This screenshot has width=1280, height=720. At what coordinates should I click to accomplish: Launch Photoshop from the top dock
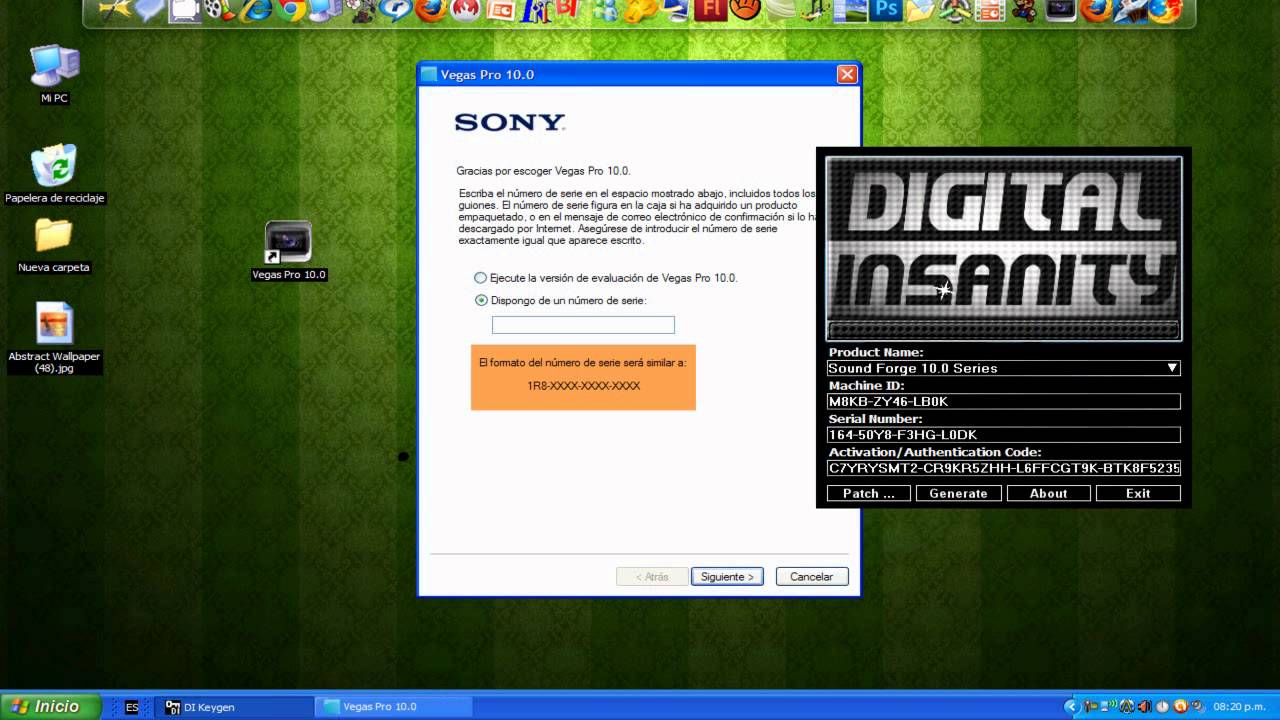(x=886, y=10)
